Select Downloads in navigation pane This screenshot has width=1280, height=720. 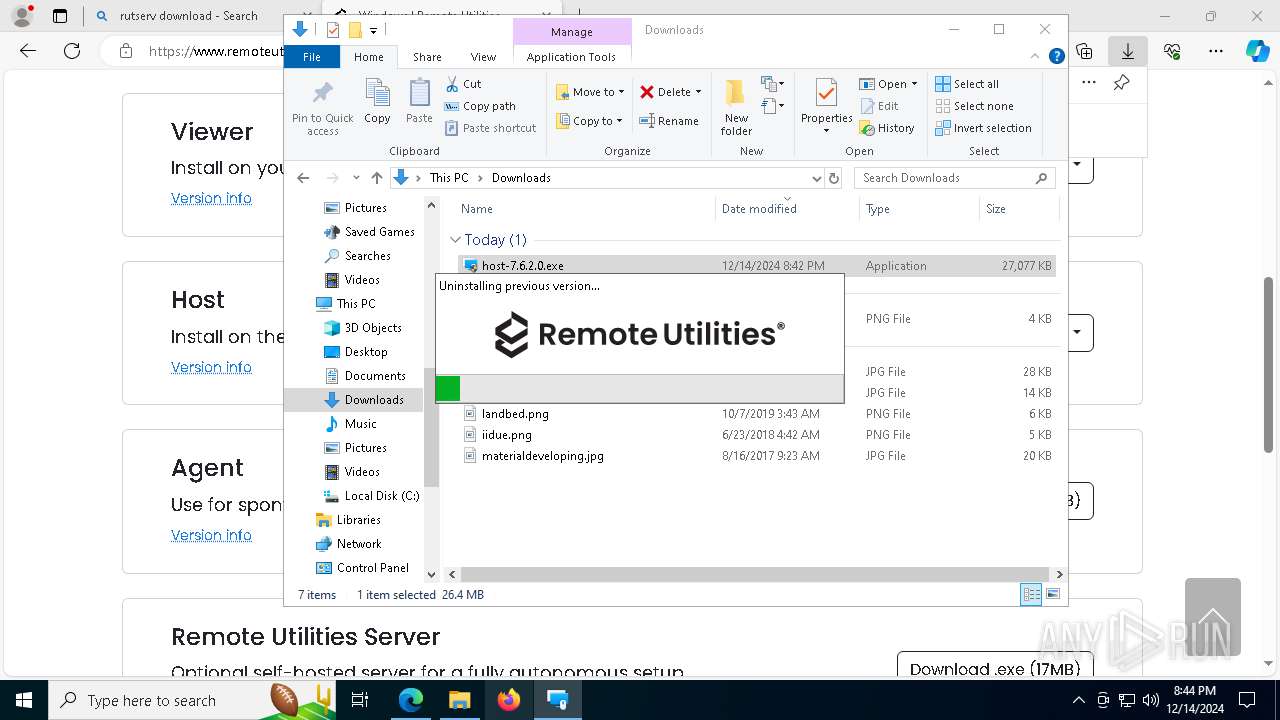click(x=374, y=400)
